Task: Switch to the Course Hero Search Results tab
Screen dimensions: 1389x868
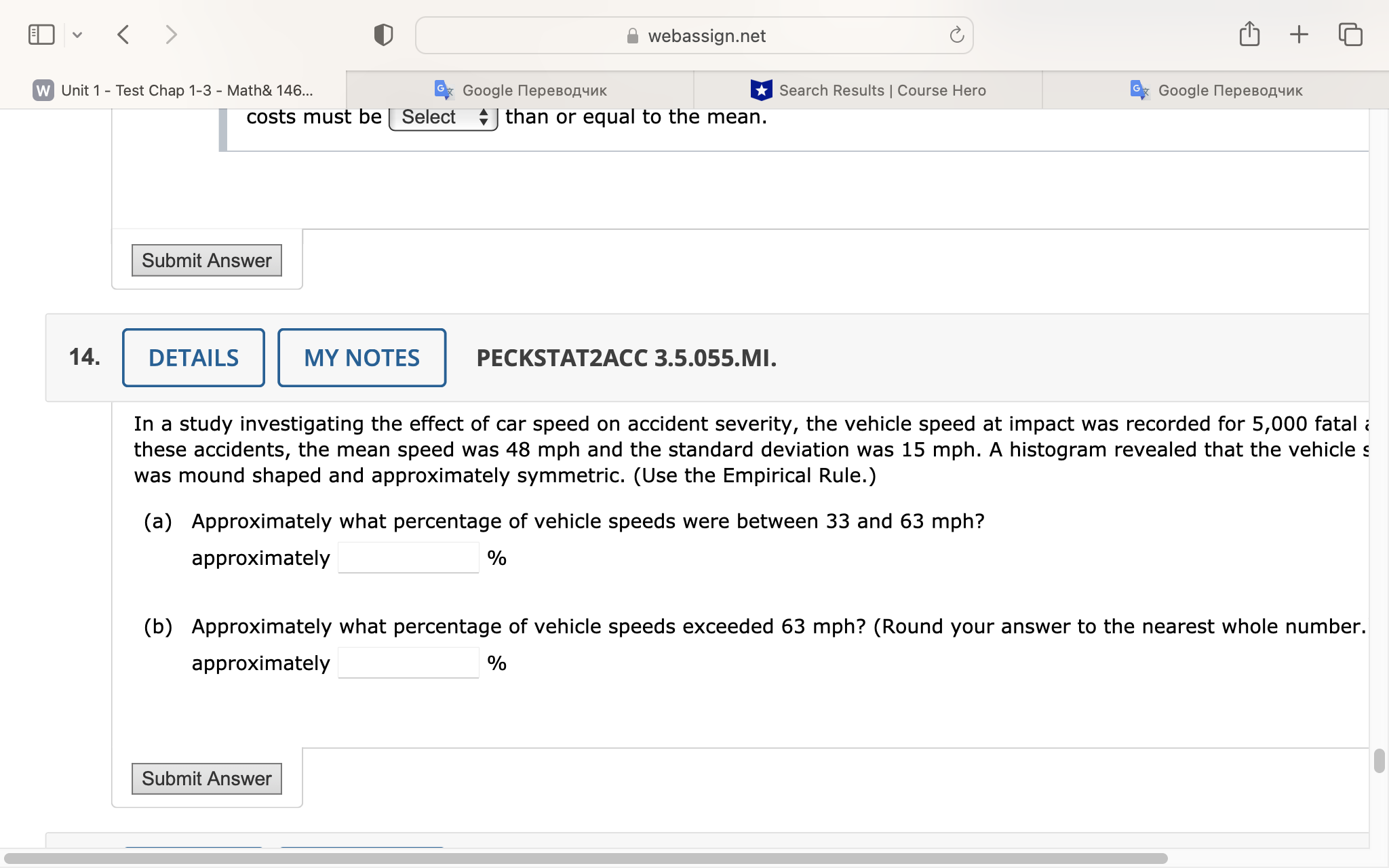Action: click(x=868, y=90)
